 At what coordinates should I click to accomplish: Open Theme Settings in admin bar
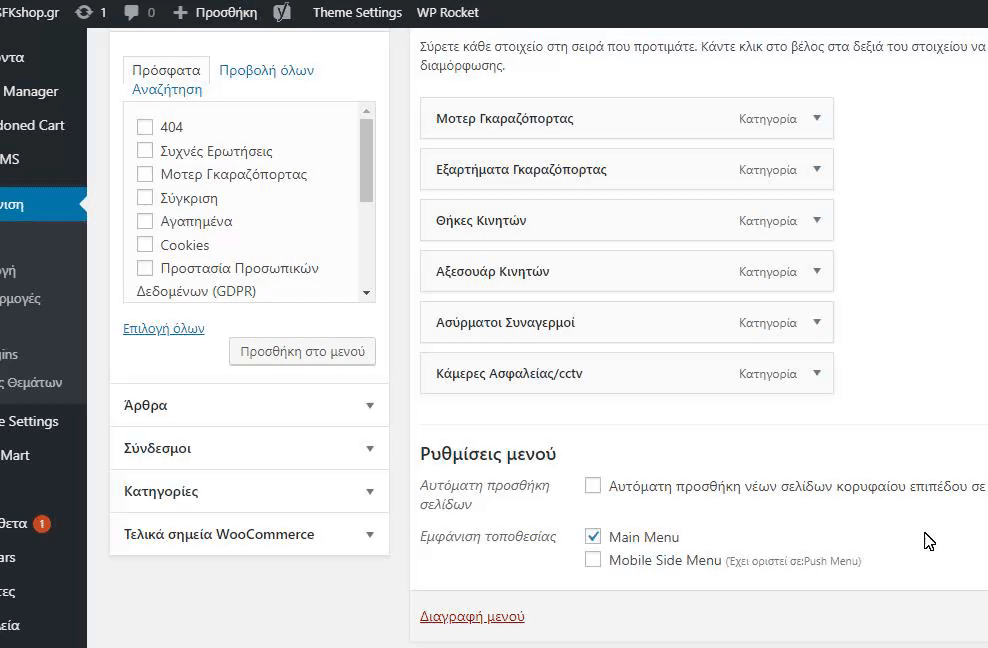tap(357, 13)
